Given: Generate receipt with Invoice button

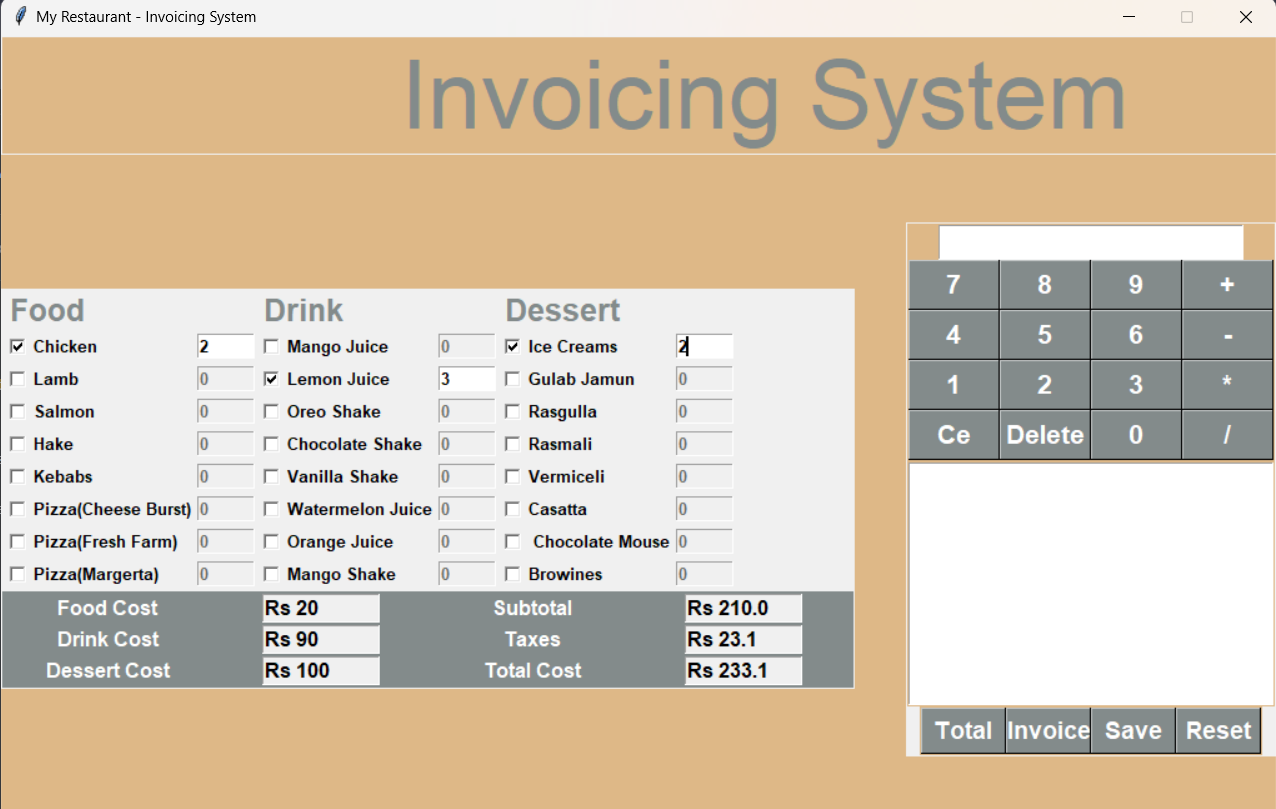Looking at the screenshot, I should (x=1048, y=731).
